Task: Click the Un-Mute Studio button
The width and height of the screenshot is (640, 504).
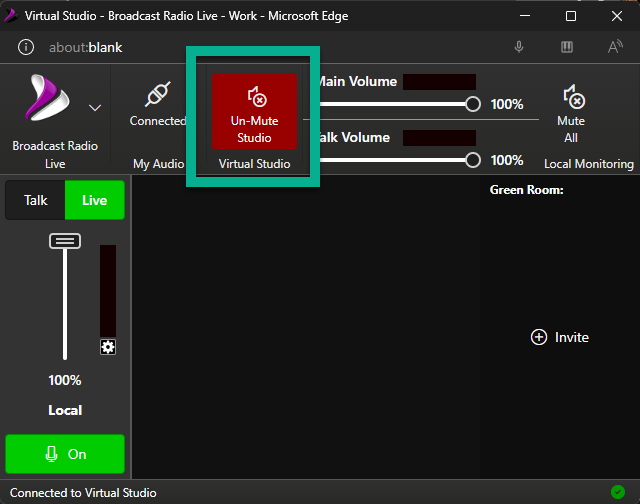Action: (x=254, y=111)
